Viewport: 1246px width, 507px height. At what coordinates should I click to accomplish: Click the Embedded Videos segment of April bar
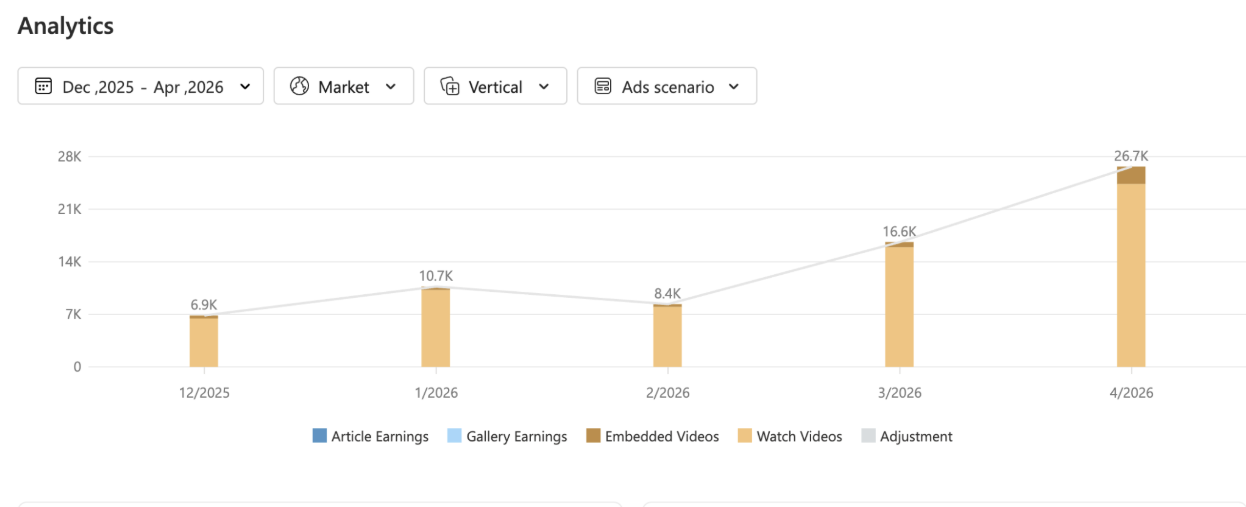[x=1131, y=175]
